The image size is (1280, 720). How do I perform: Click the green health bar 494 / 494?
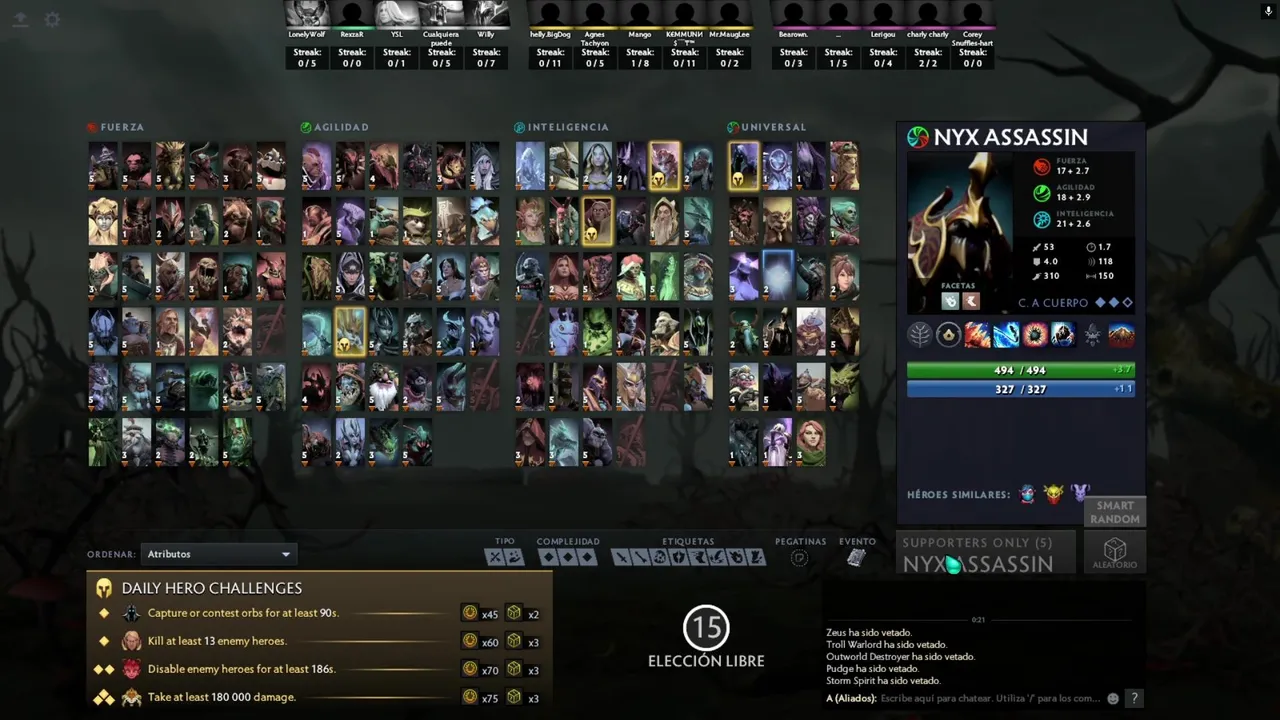(1020, 370)
